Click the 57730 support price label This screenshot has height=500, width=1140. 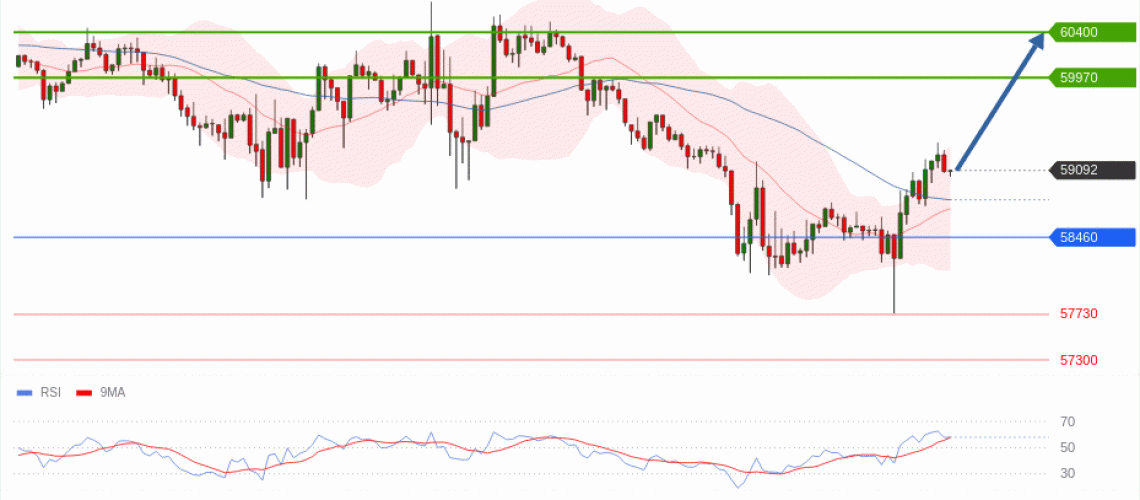tap(1079, 313)
